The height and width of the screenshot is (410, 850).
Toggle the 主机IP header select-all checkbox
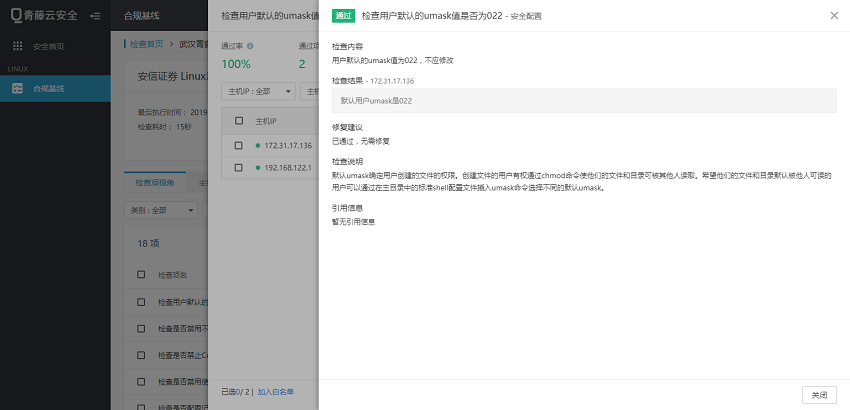239,121
